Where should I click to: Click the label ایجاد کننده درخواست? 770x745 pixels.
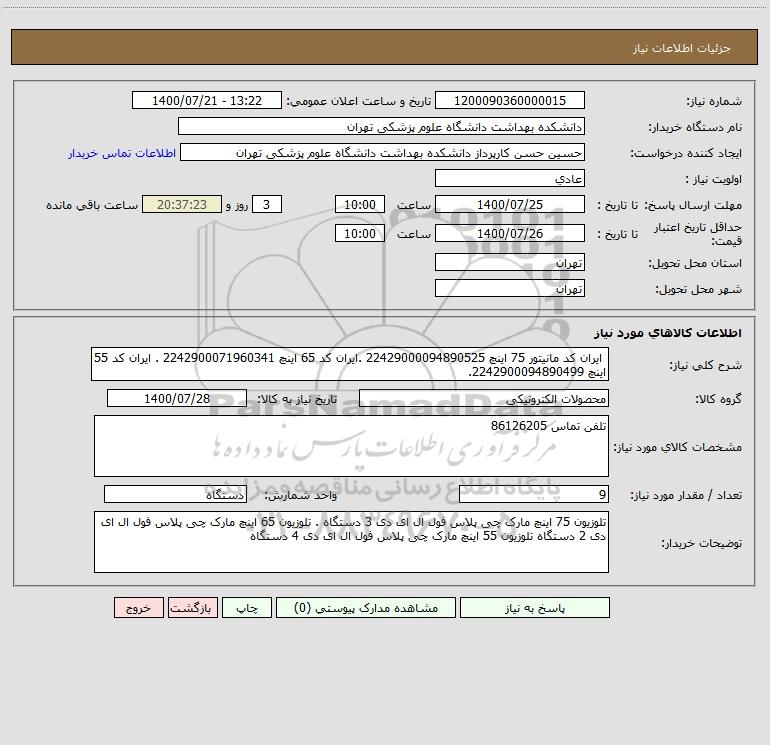[x=686, y=153]
